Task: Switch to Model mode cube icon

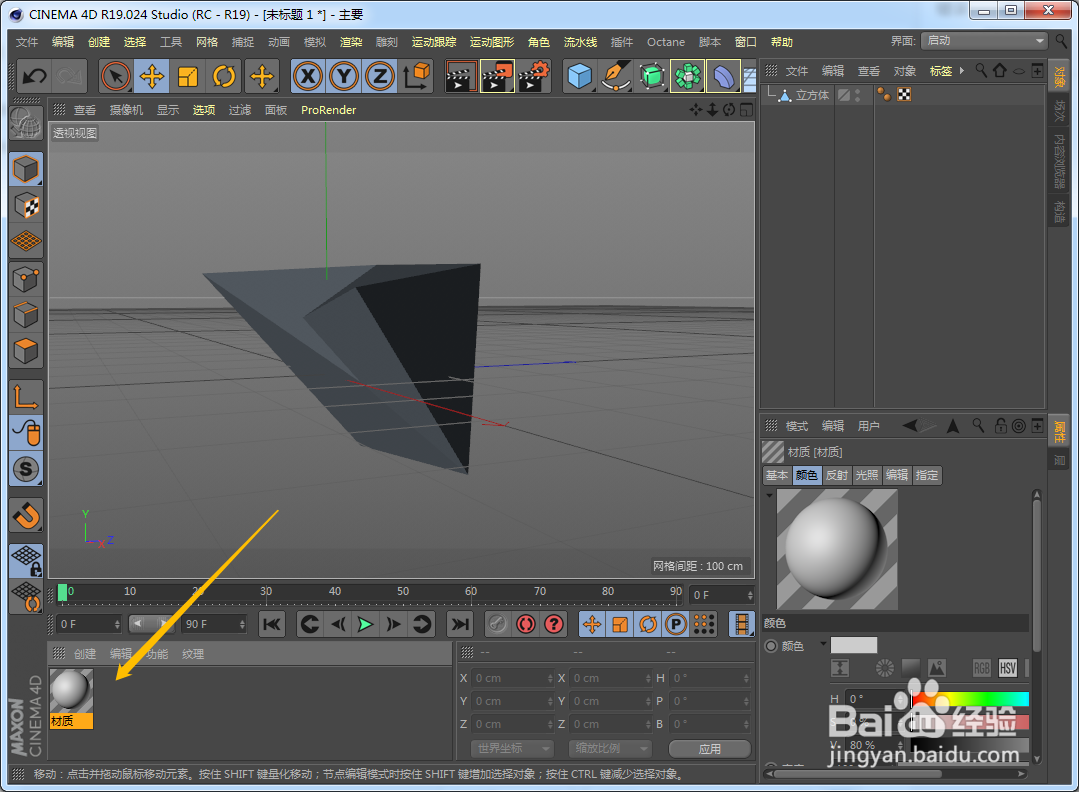Action: pyautogui.click(x=26, y=169)
